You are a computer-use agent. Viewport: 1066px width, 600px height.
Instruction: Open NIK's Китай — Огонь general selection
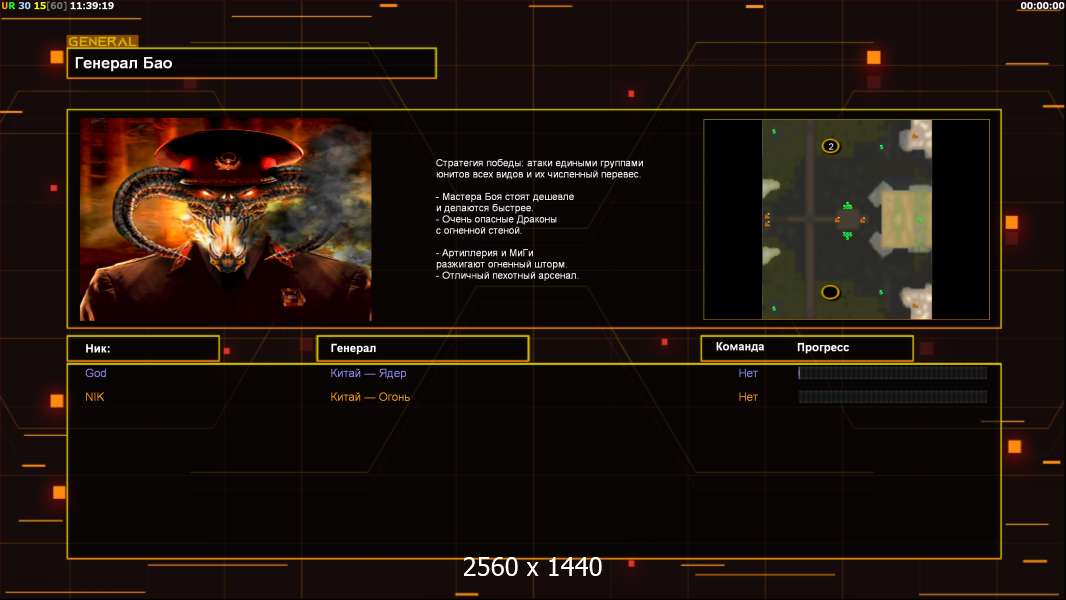coord(370,397)
